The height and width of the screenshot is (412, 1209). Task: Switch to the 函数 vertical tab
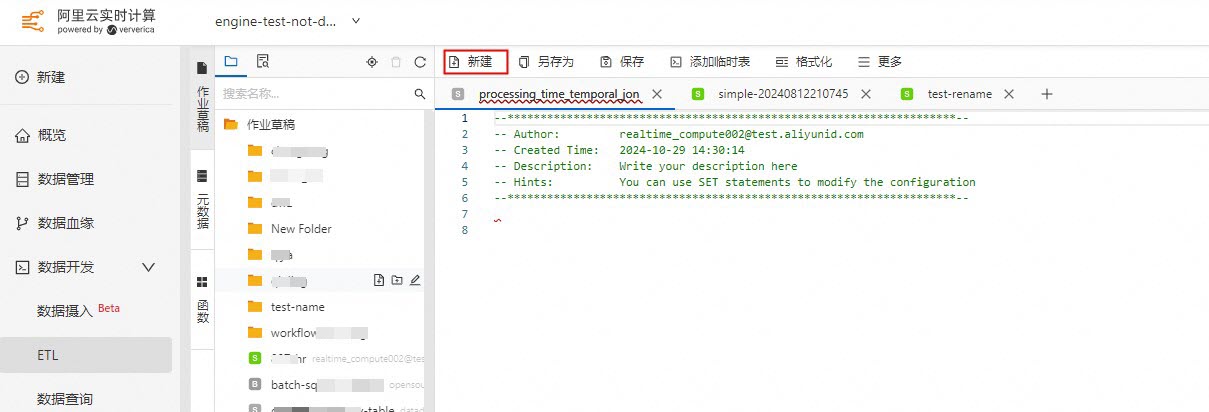click(x=202, y=300)
